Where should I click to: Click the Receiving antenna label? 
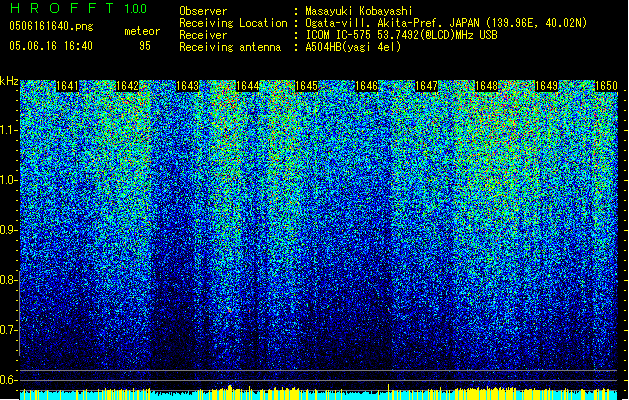coord(230,47)
